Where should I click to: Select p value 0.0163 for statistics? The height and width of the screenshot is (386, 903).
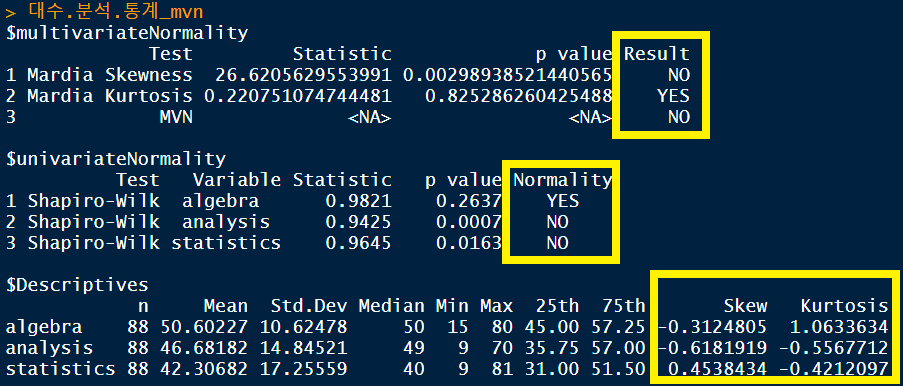469,243
